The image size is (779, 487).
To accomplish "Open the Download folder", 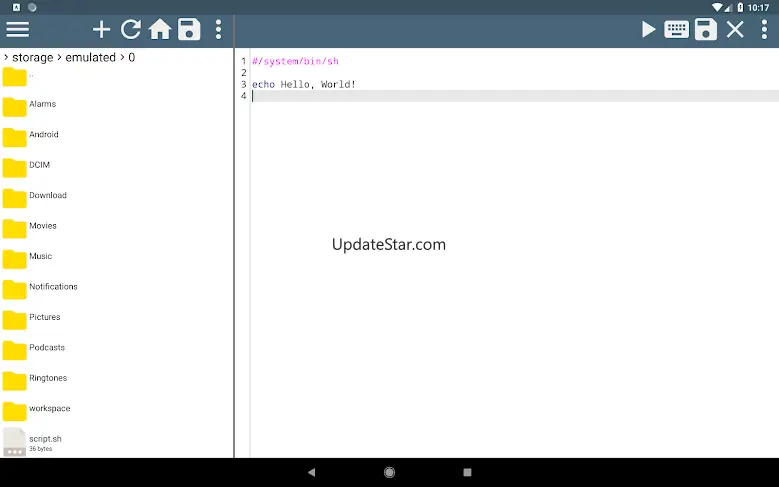I will pyautogui.click(x=117, y=197).
